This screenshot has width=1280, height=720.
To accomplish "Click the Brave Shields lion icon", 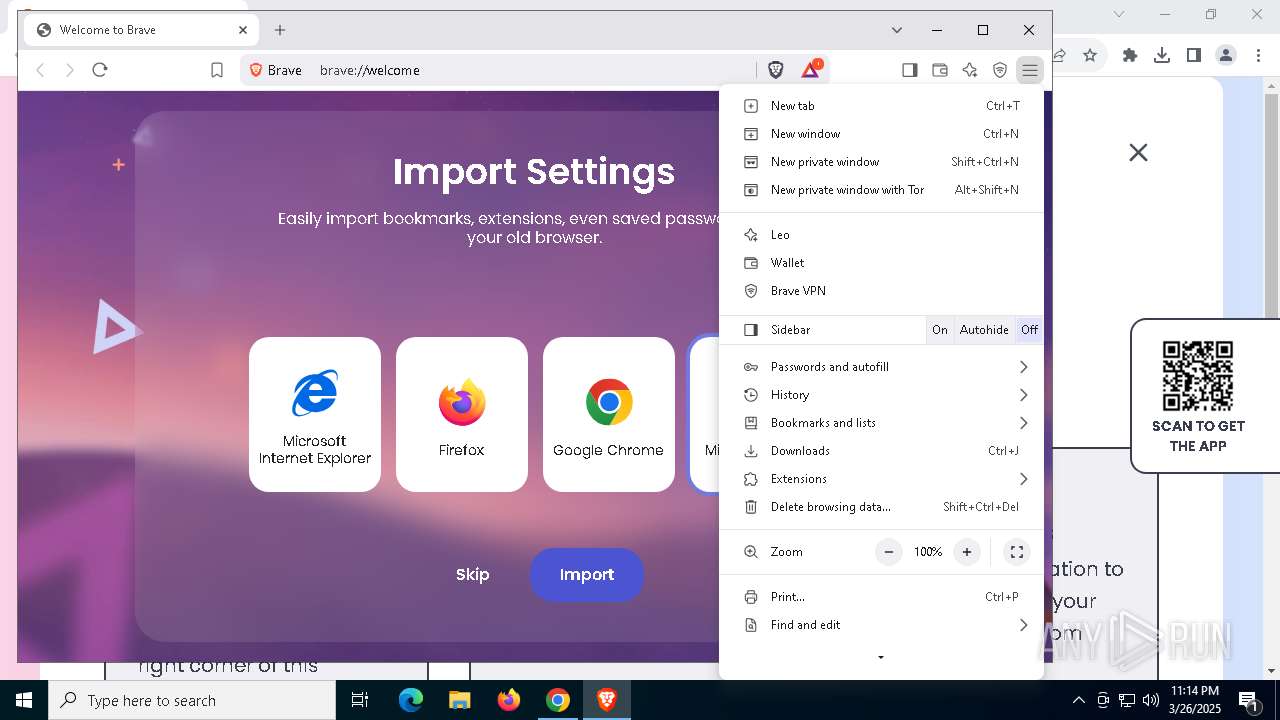I will coord(776,70).
